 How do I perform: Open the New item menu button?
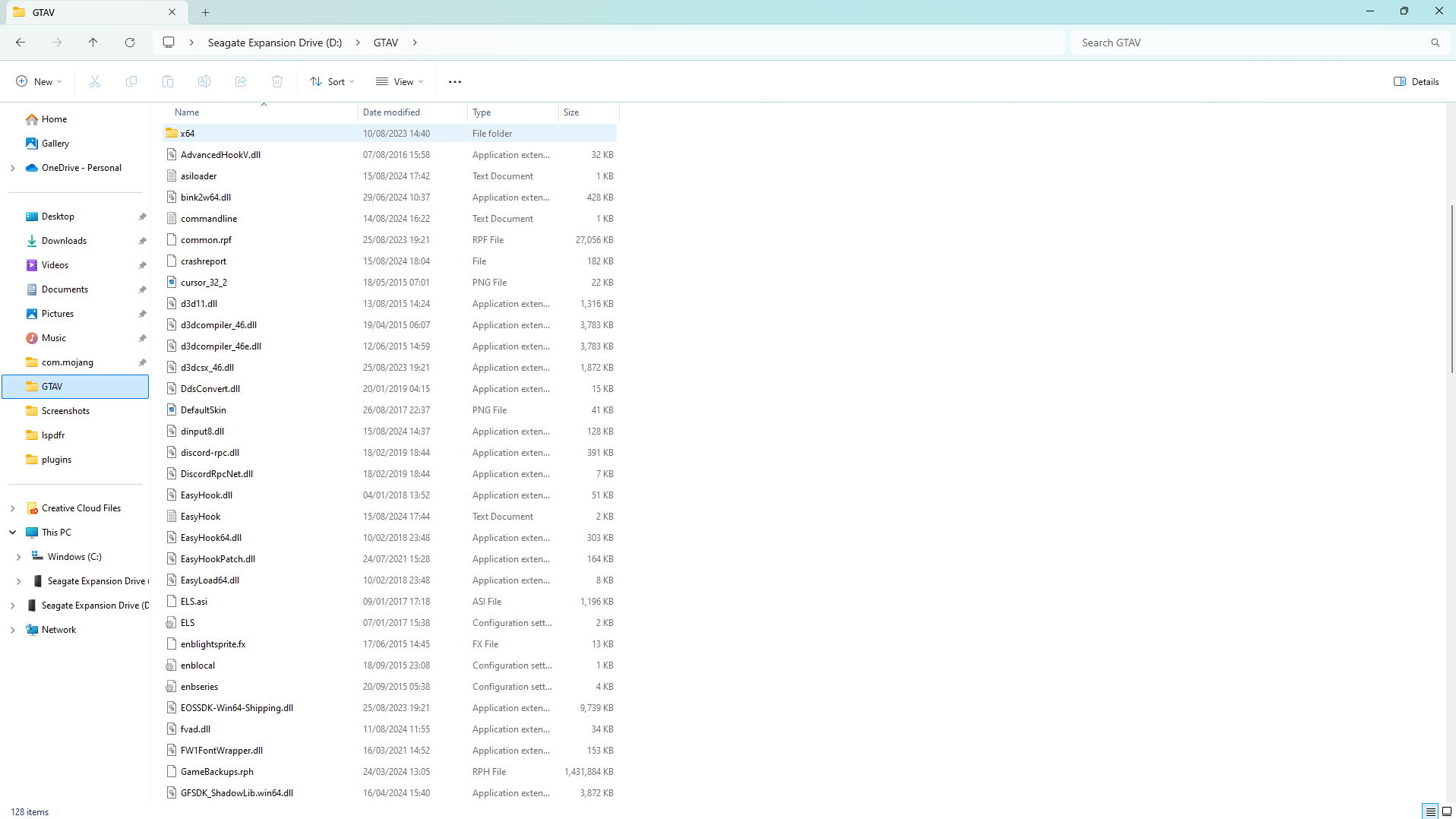click(x=39, y=81)
